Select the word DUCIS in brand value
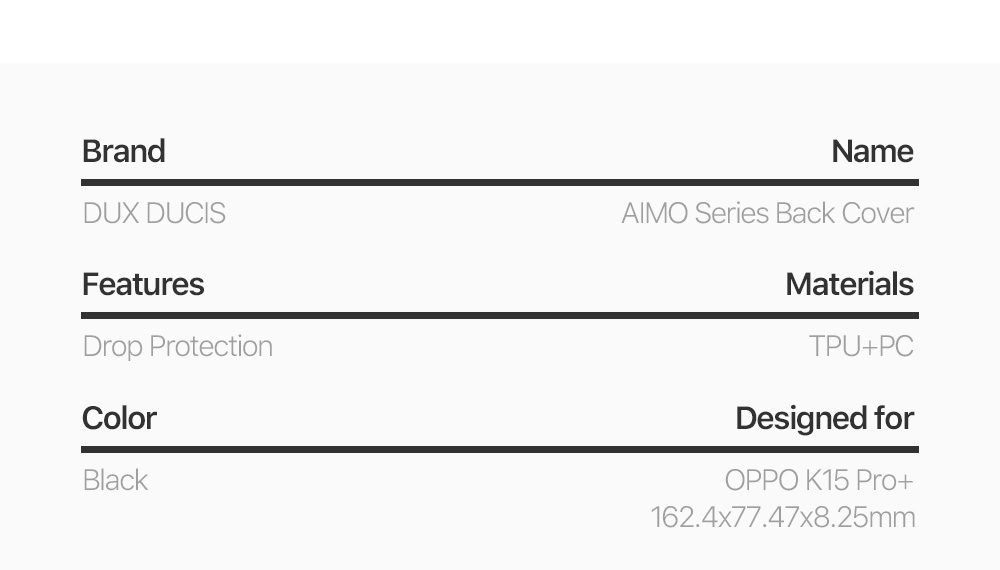Viewport: 1000px width, 570px height. (x=185, y=214)
